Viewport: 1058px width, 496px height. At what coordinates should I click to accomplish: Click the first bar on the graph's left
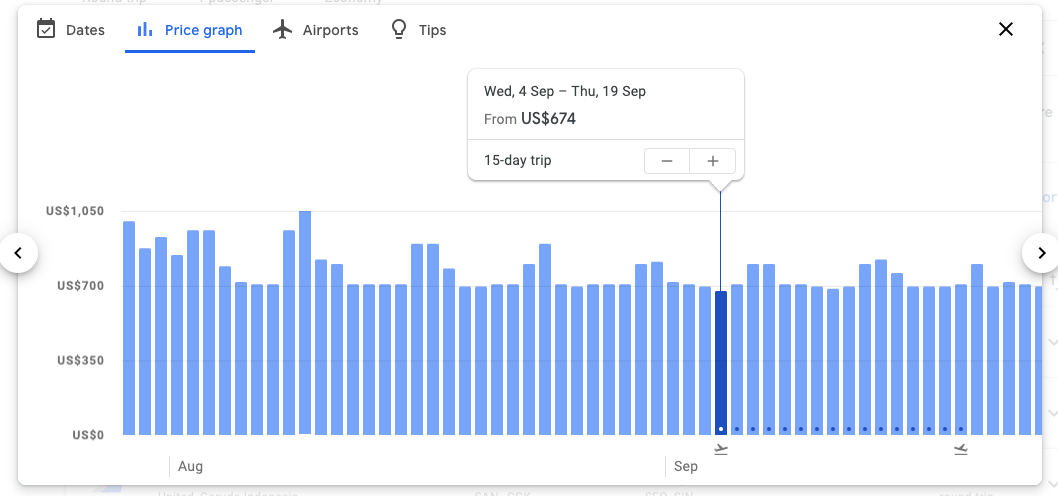[129, 330]
